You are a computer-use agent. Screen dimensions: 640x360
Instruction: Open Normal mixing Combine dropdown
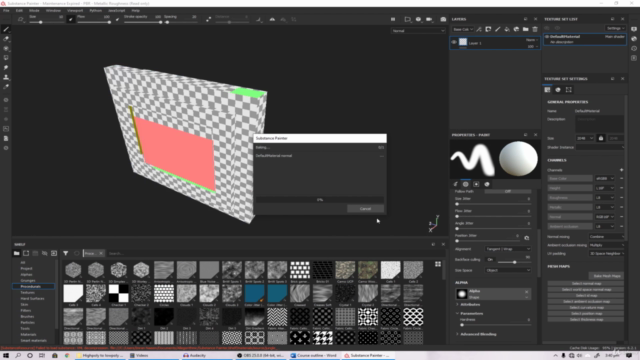tap(606, 237)
